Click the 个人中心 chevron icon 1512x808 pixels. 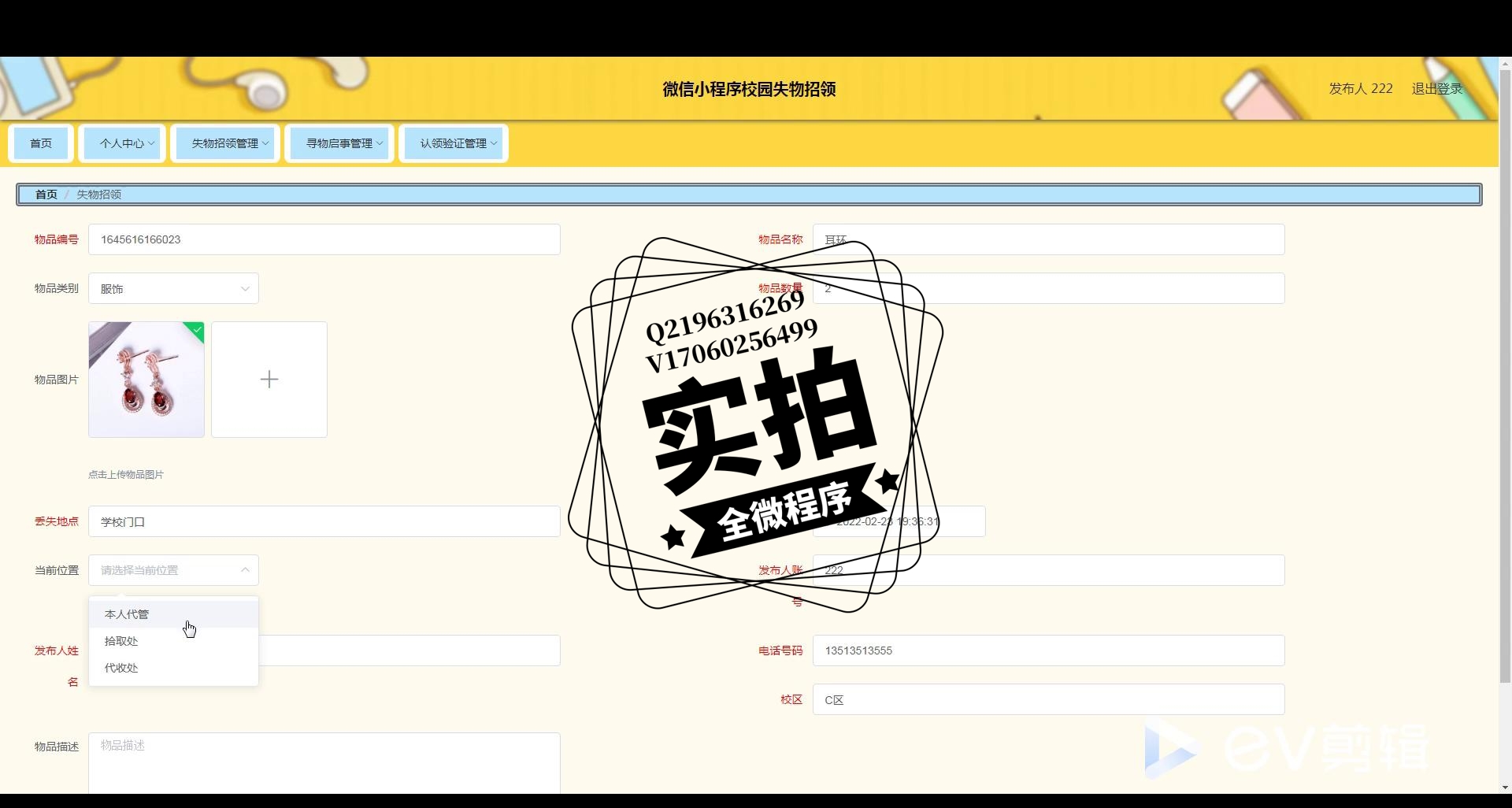click(x=151, y=143)
